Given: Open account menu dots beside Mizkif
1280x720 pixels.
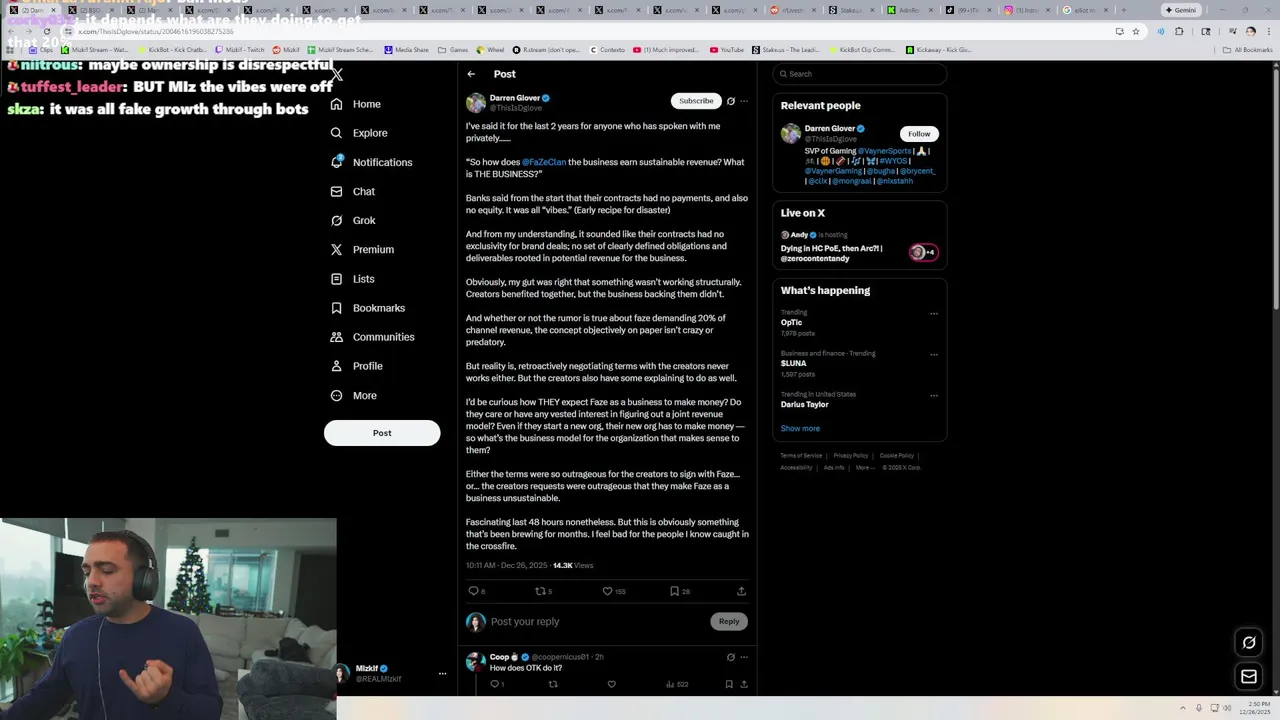Looking at the screenshot, I should pyautogui.click(x=442, y=674).
